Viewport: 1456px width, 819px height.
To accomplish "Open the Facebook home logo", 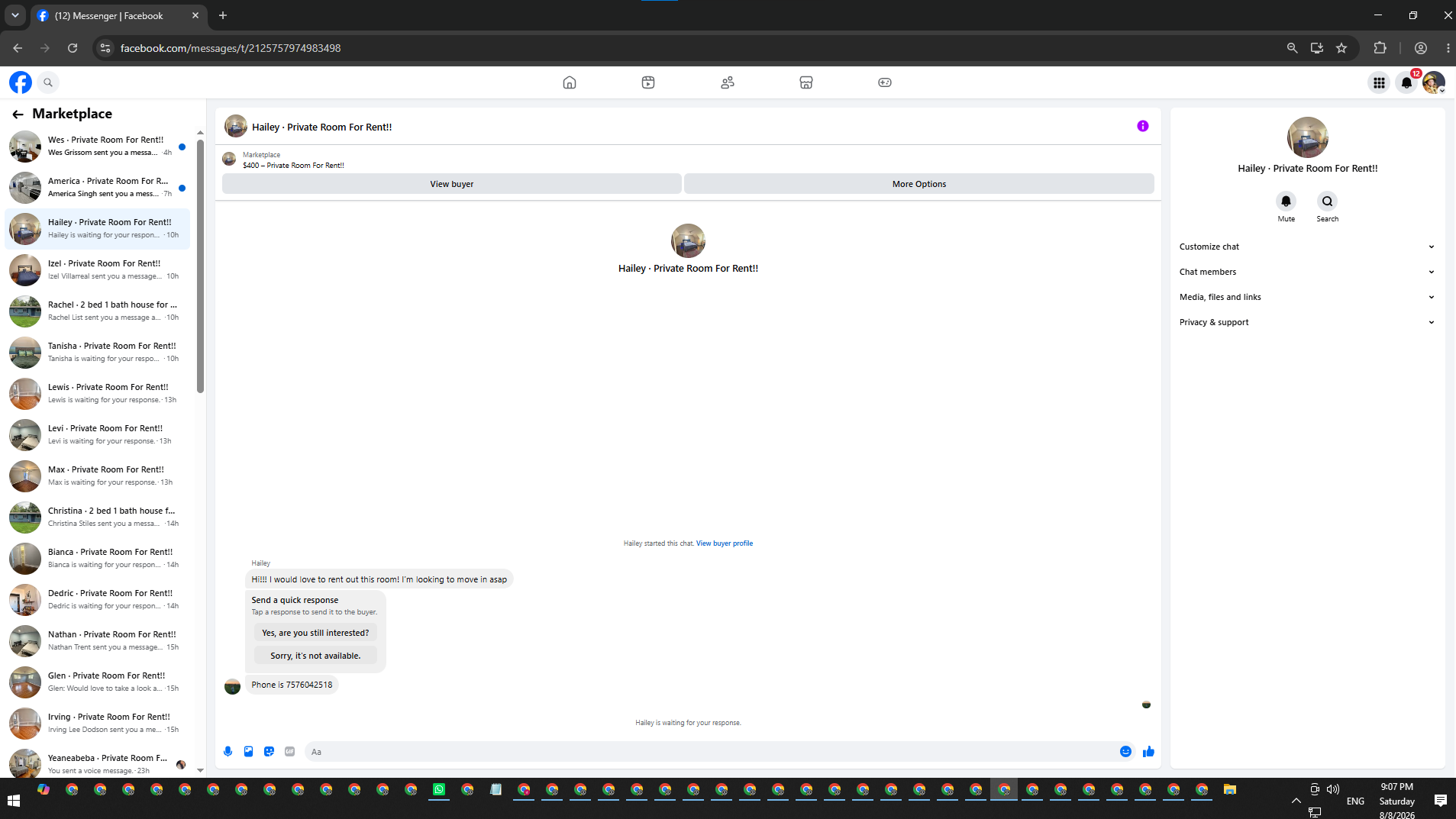I will click(x=21, y=82).
